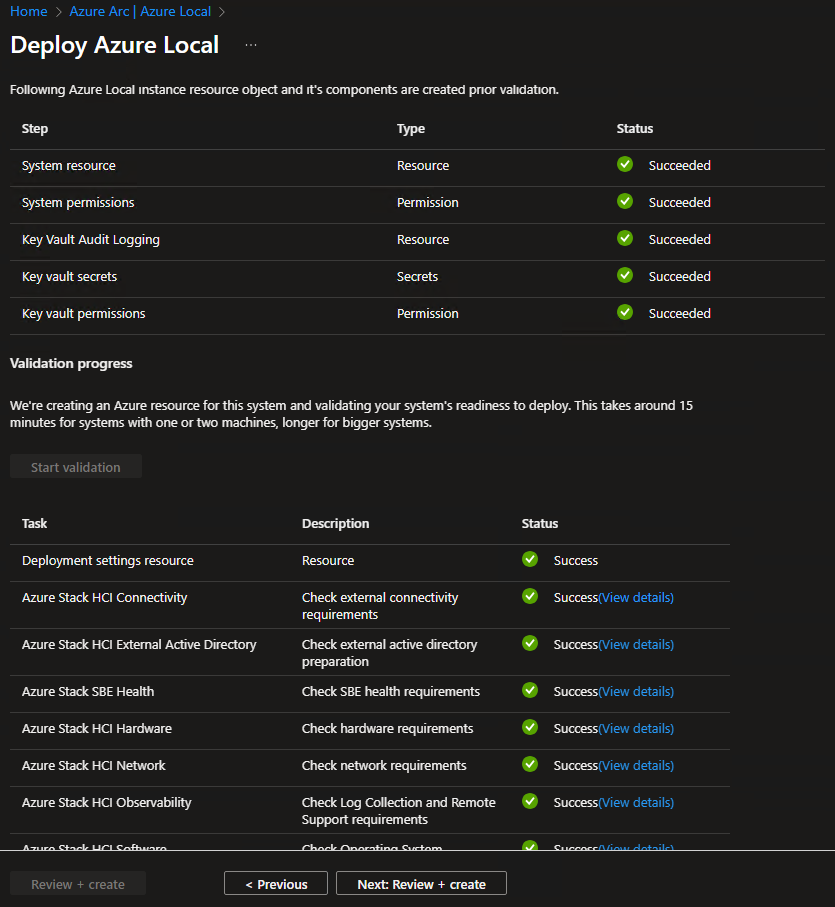This screenshot has width=835, height=907.
Task: Select the System resource step row
Action: 417,168
